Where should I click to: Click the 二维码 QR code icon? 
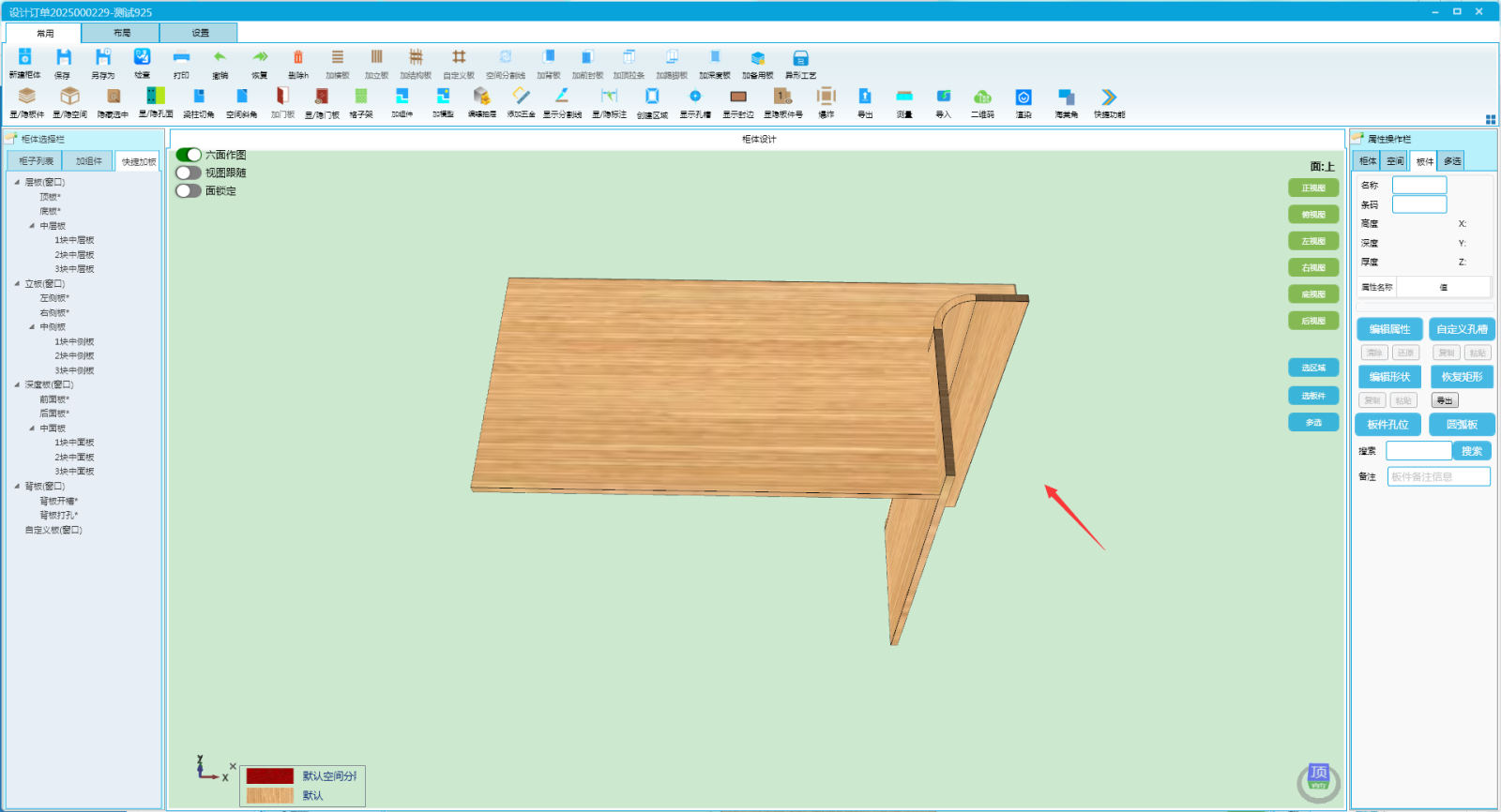tap(982, 97)
